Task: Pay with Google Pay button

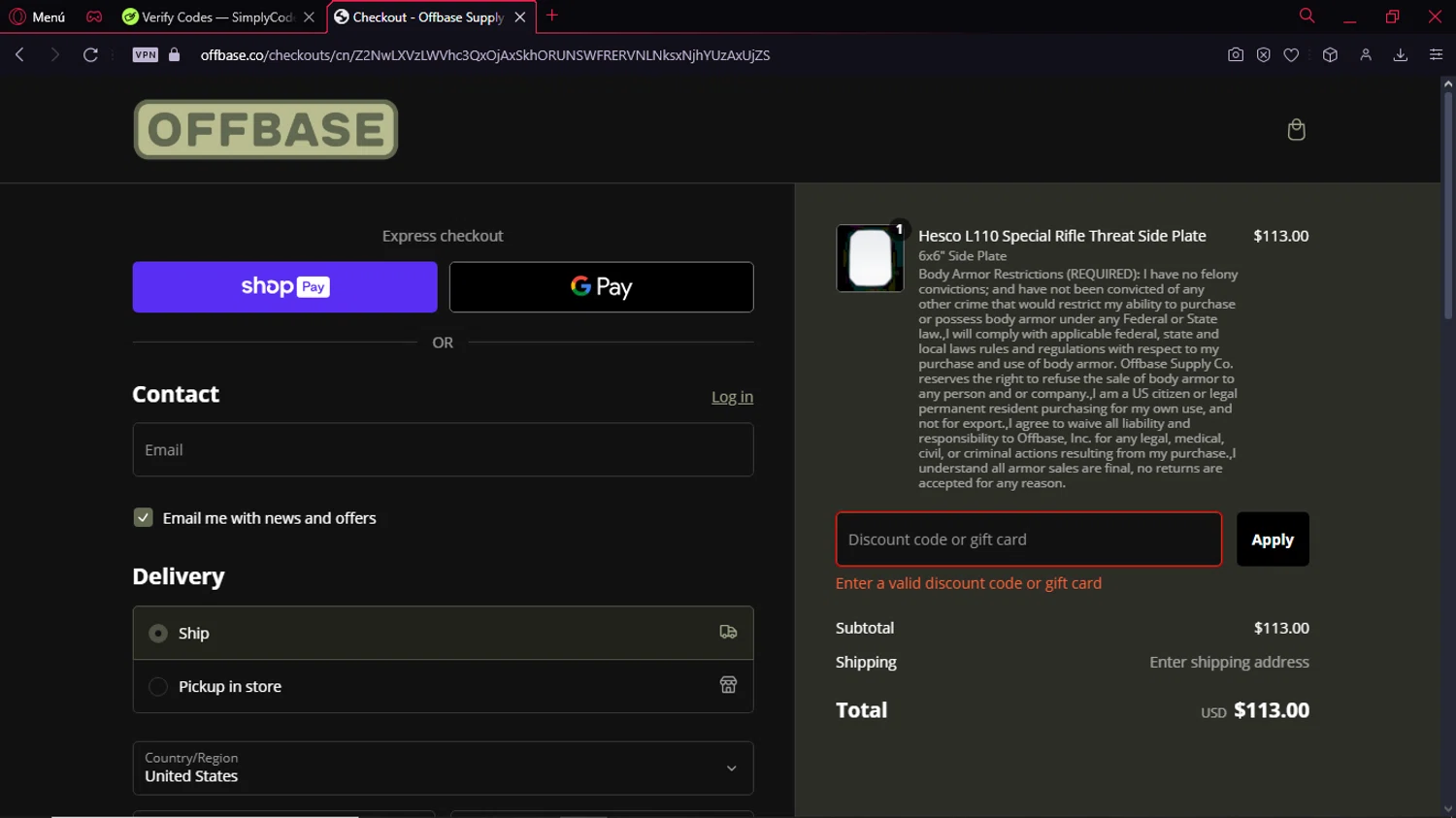Action: pyautogui.click(x=602, y=287)
